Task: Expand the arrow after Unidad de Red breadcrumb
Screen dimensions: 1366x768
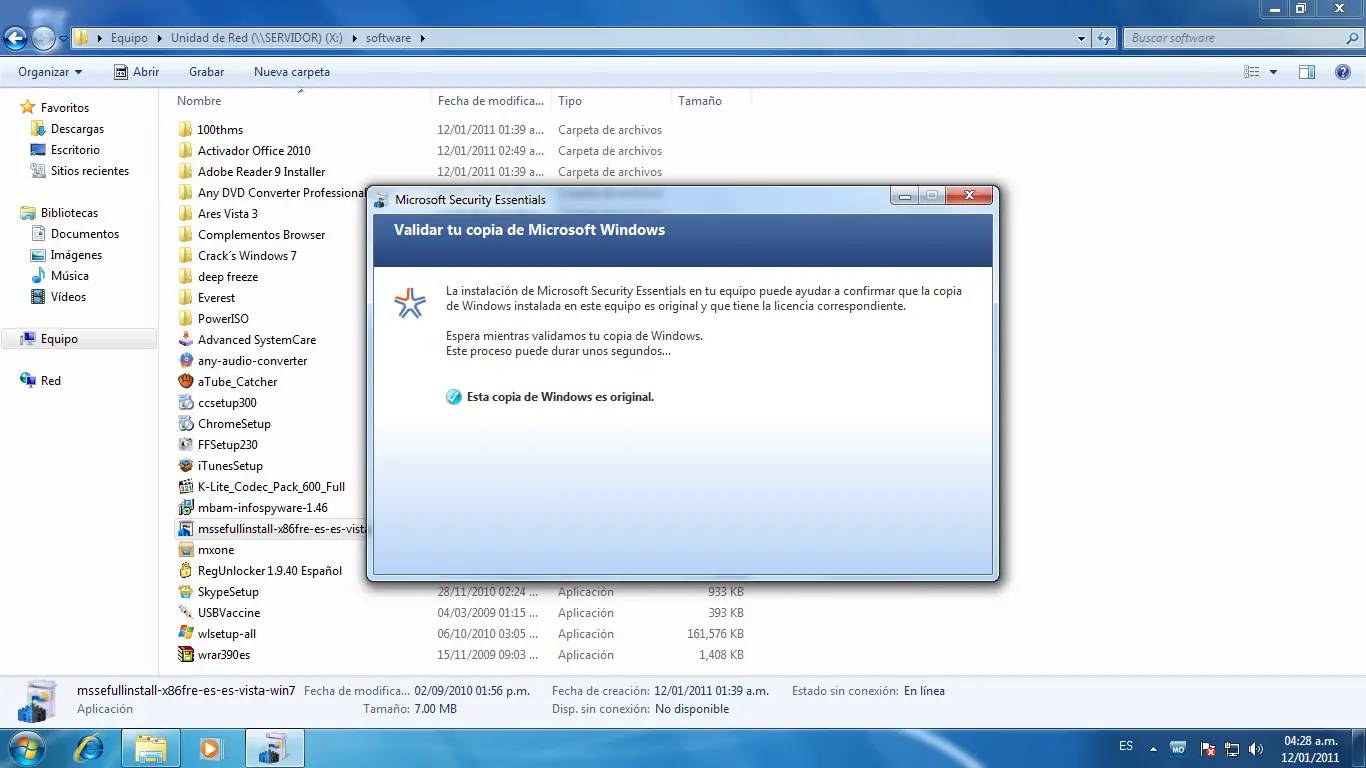Action: [353, 38]
